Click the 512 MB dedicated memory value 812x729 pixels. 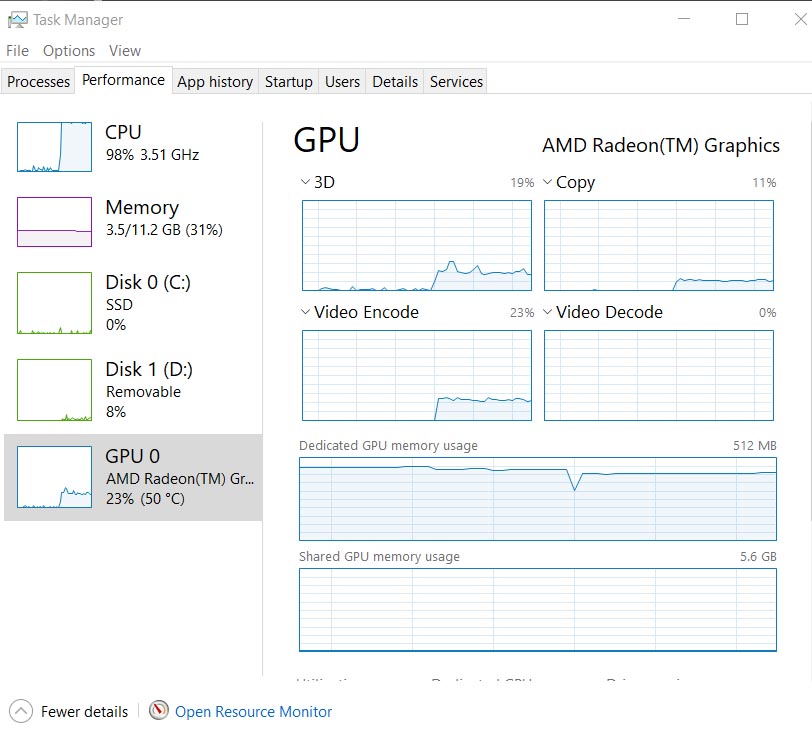(755, 446)
